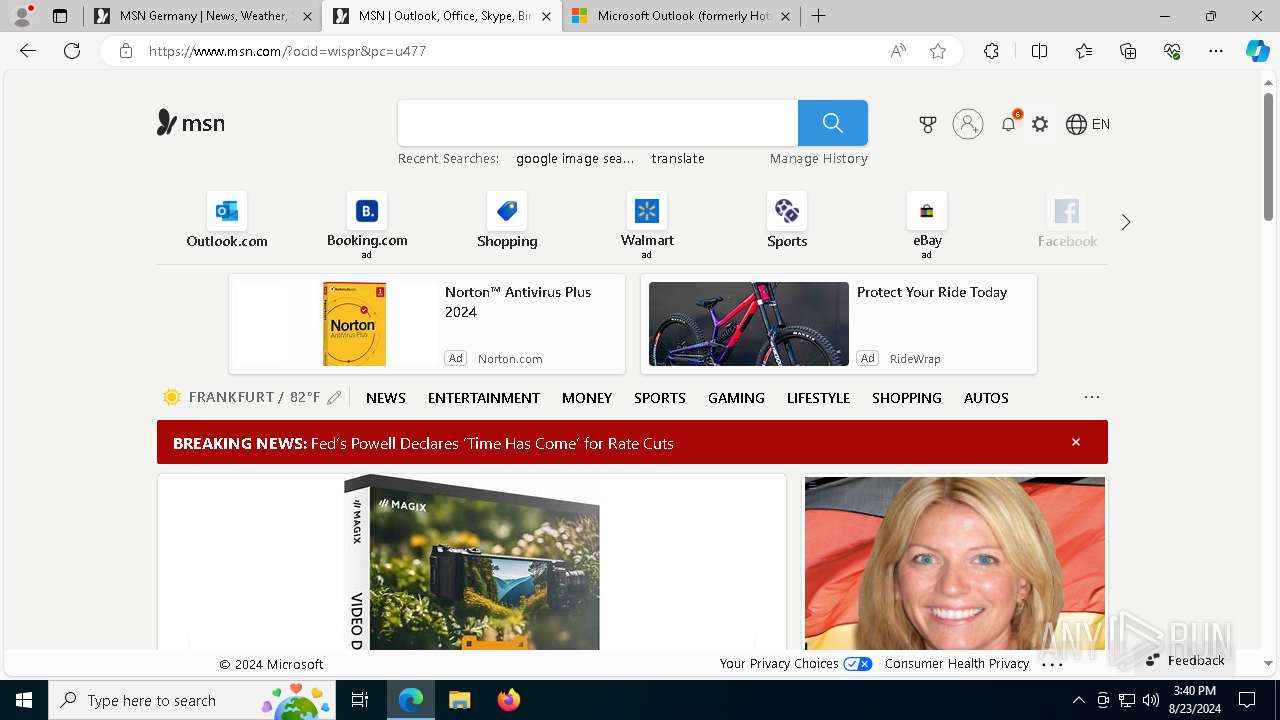Select the NEWS category
This screenshot has height=720, width=1280.
pyautogui.click(x=386, y=398)
